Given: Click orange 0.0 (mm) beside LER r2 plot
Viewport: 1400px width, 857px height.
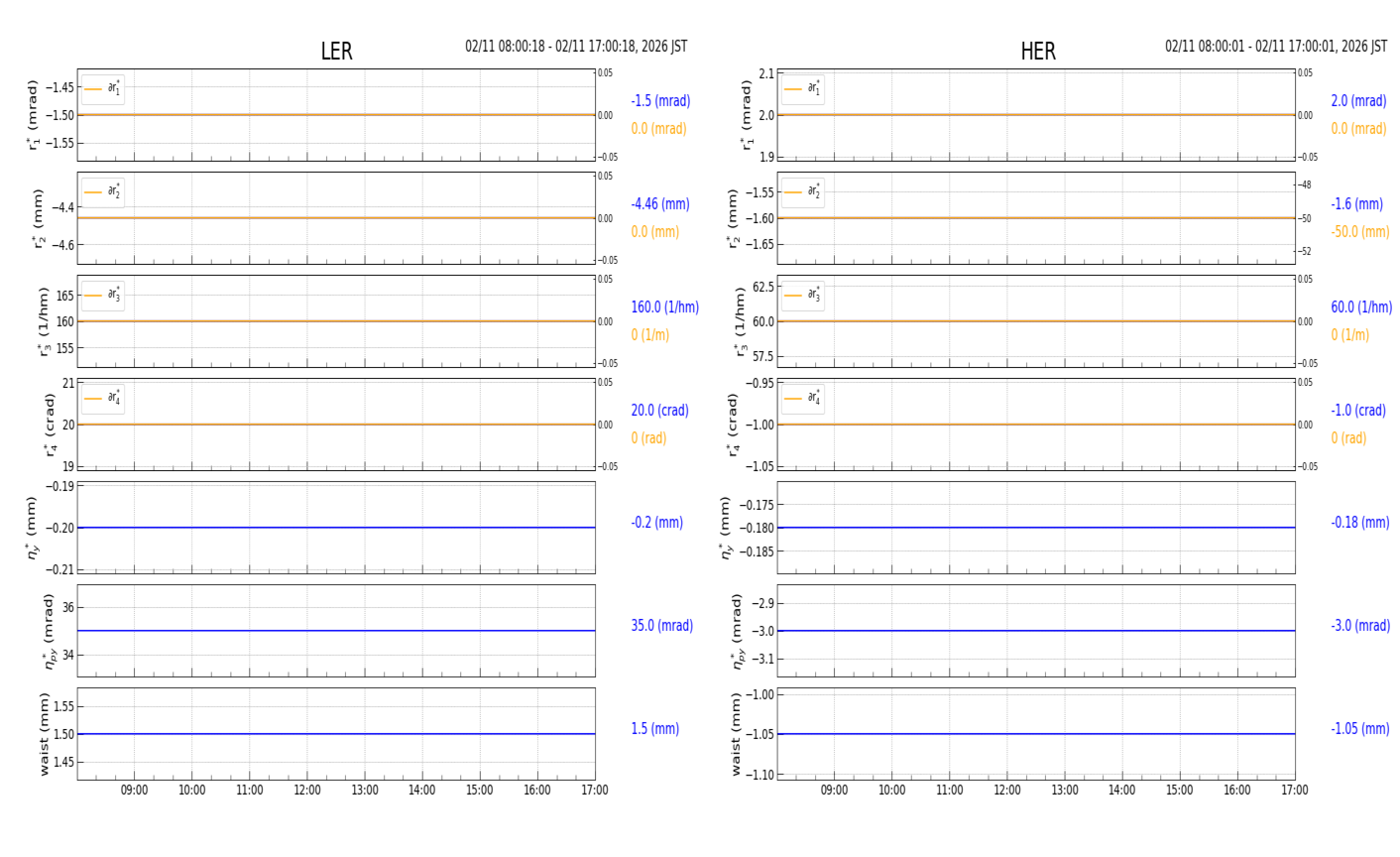Looking at the screenshot, I should point(655,232).
